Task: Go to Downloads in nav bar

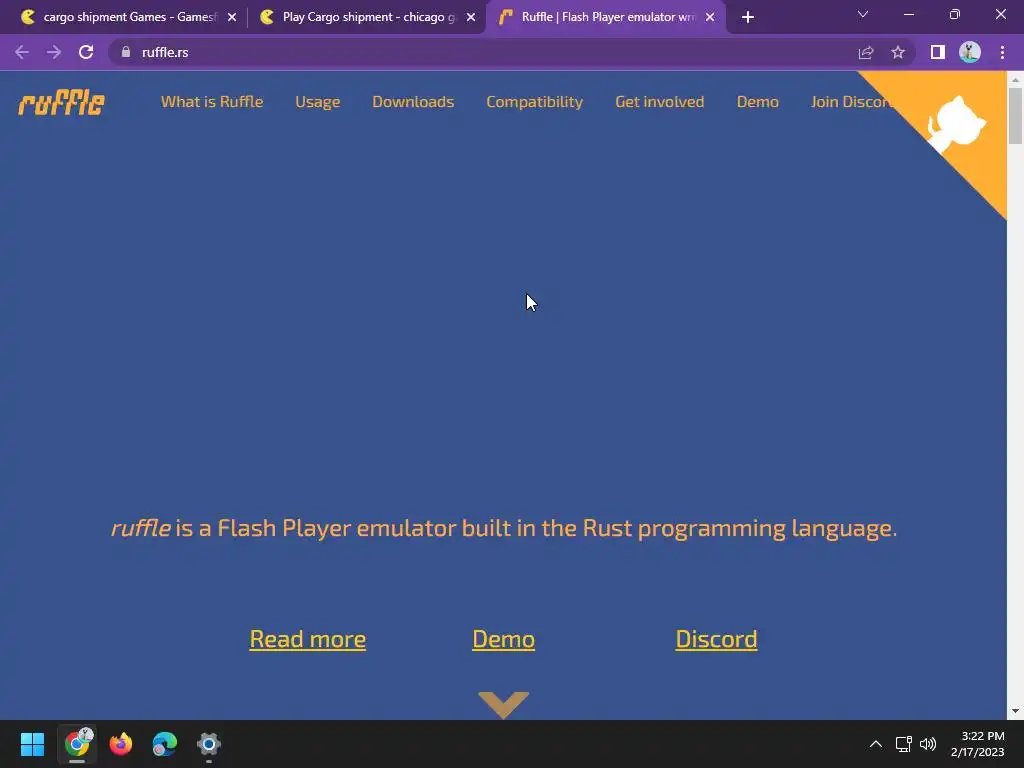Action: coord(413,102)
